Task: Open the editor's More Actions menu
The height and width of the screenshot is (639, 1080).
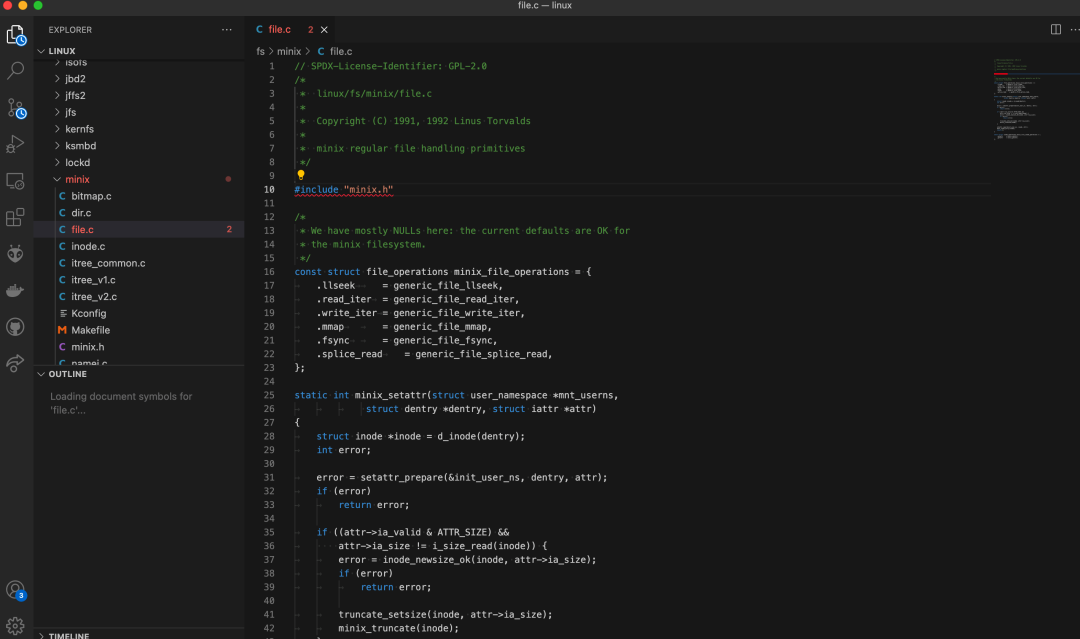Action: click(x=1074, y=29)
